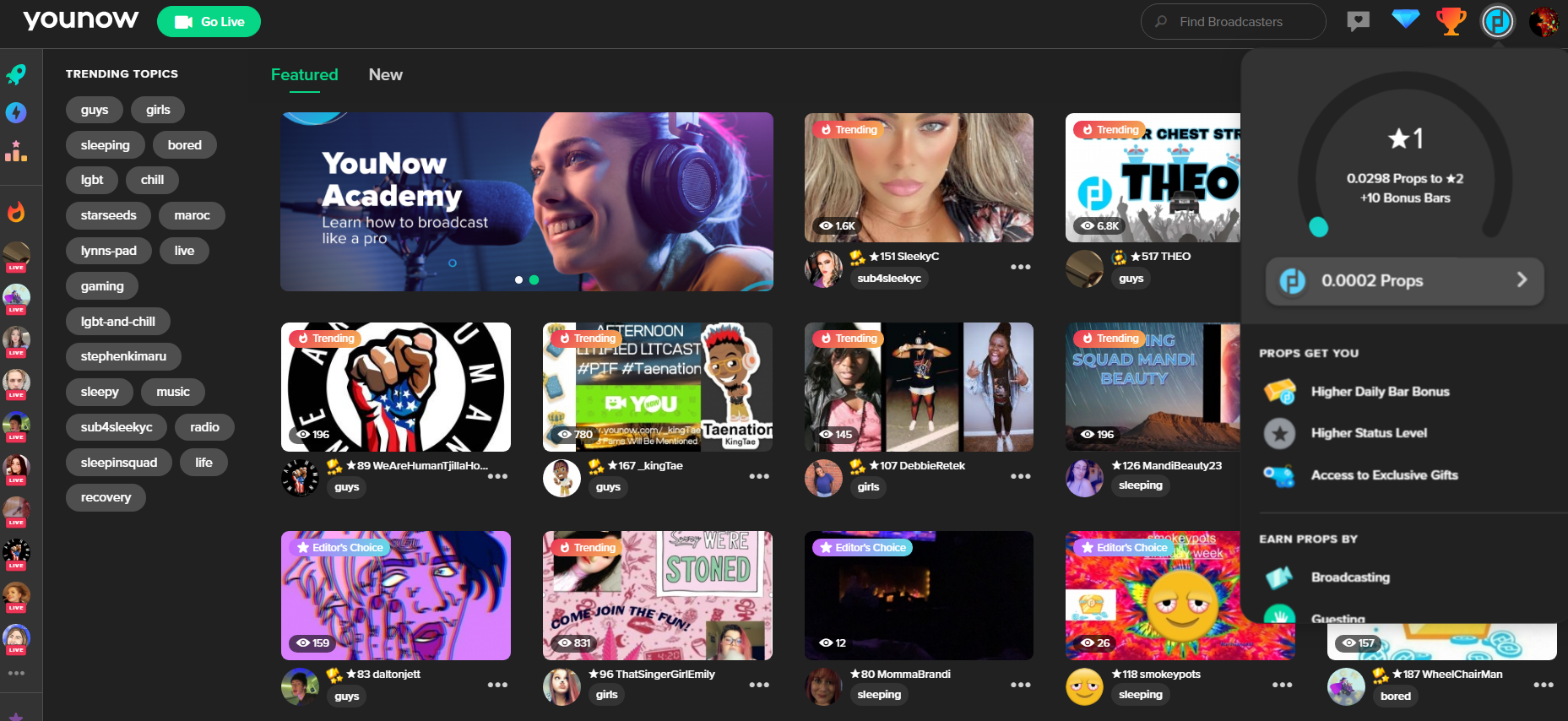The height and width of the screenshot is (721, 1568).
Task: Expand more live broadcasters in sidebar
Action: pyautogui.click(x=16, y=673)
